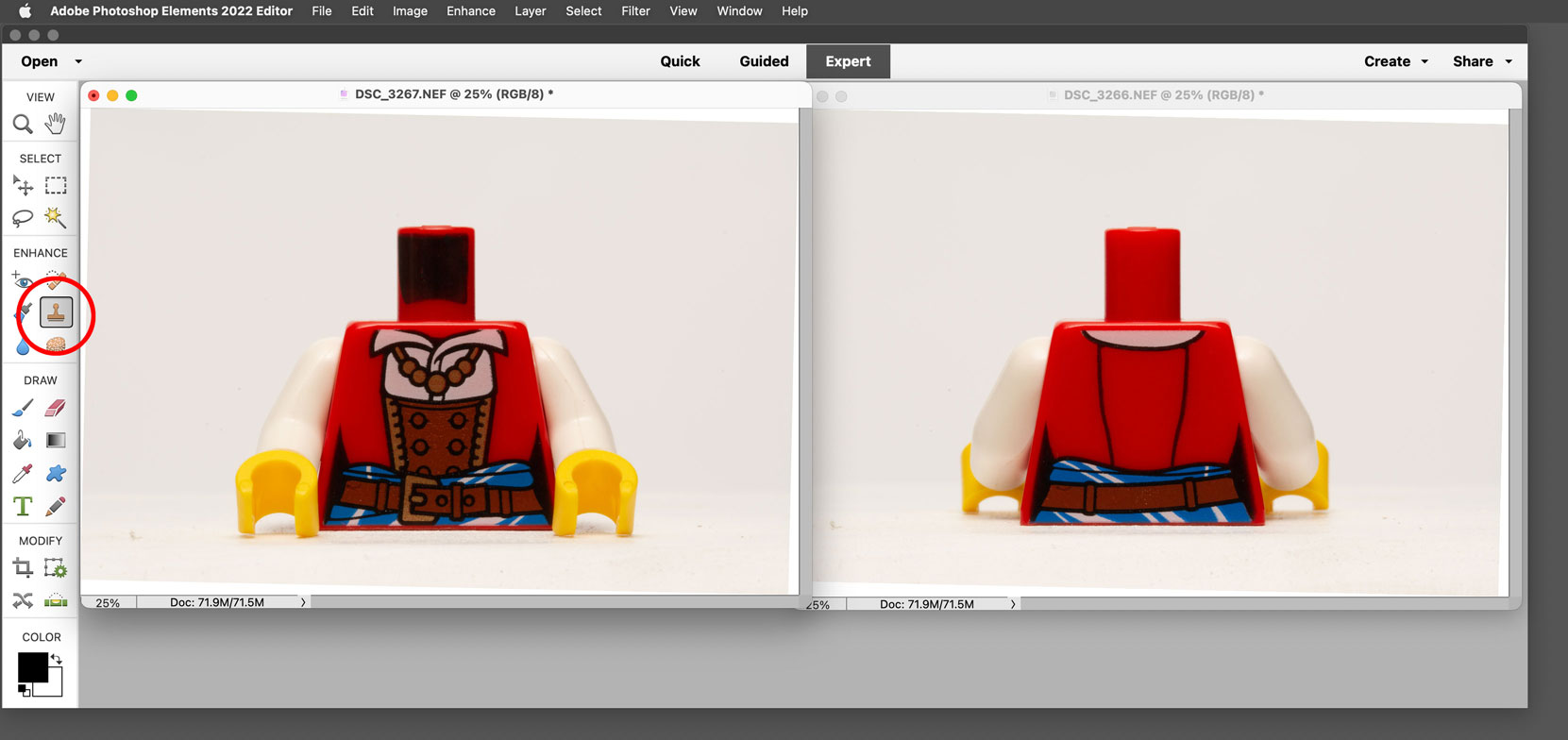Select the Sponge tool
Viewport: 1568px width, 740px height.
(56, 345)
